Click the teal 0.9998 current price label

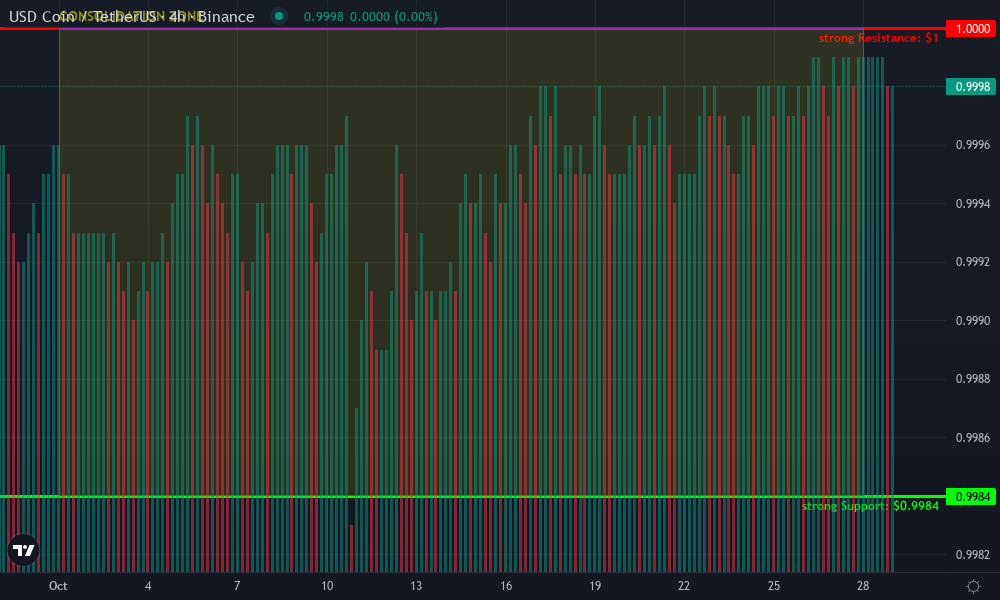click(972, 87)
